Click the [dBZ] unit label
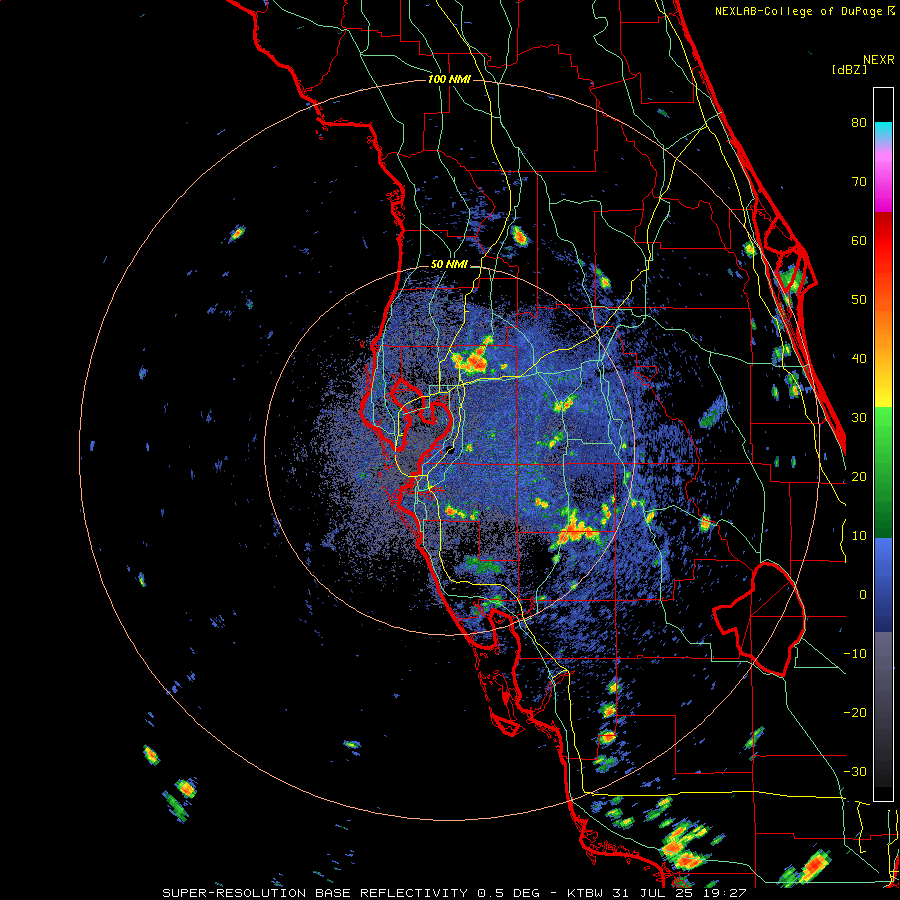Screen dimensions: 900x900 (x=849, y=69)
